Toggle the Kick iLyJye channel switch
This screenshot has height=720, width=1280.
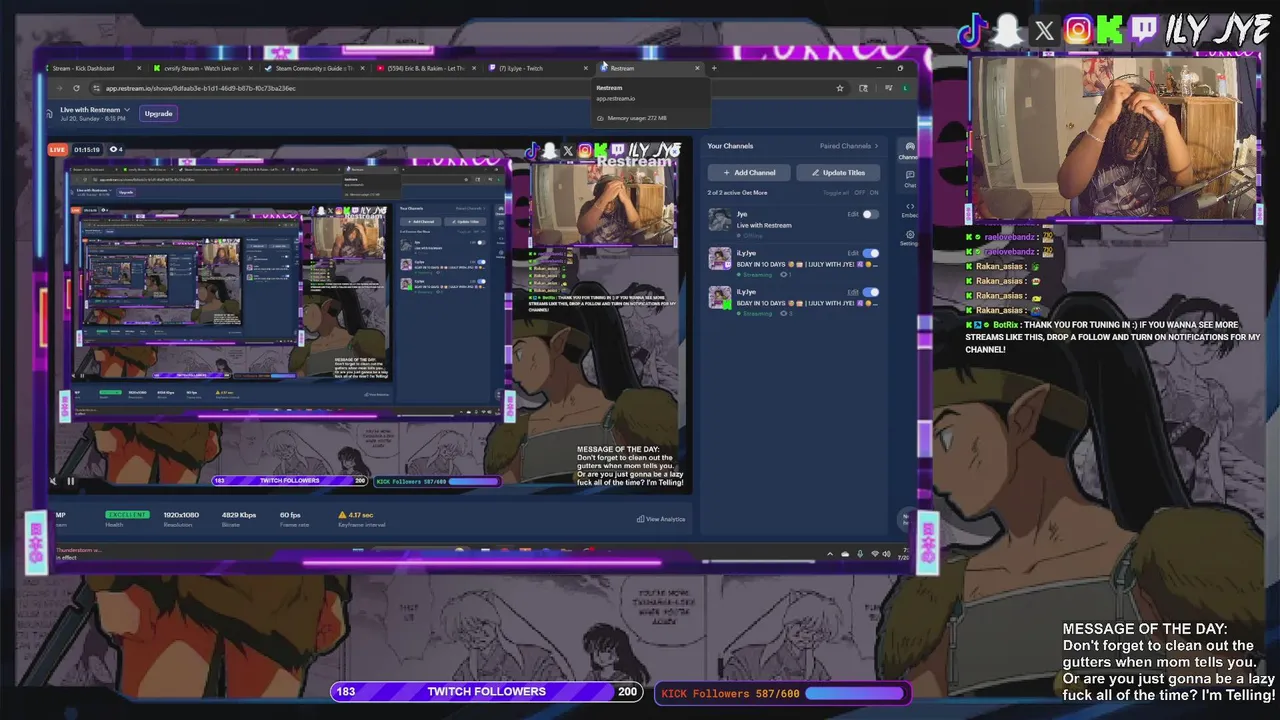(x=870, y=292)
